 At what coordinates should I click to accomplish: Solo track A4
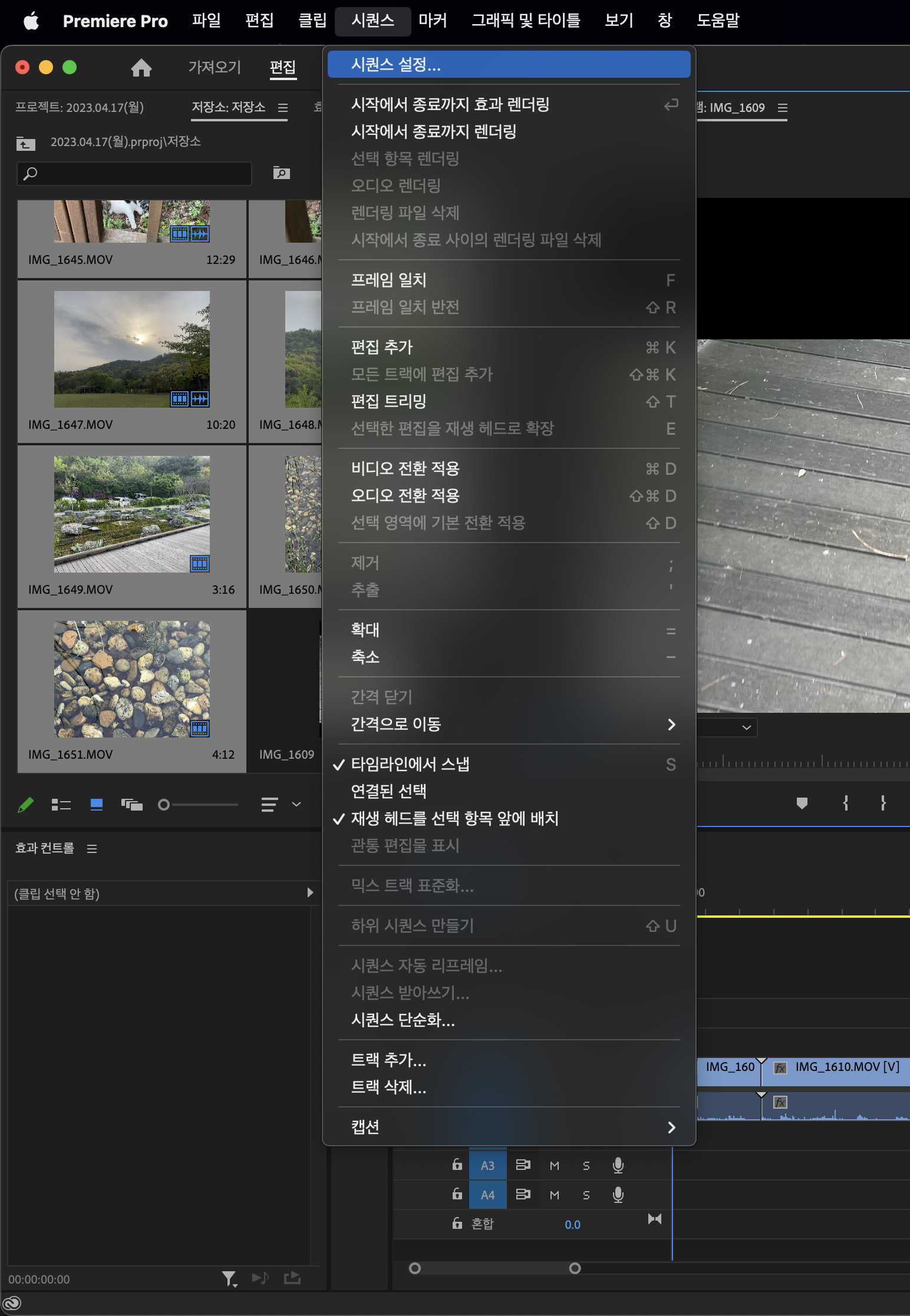586,1195
